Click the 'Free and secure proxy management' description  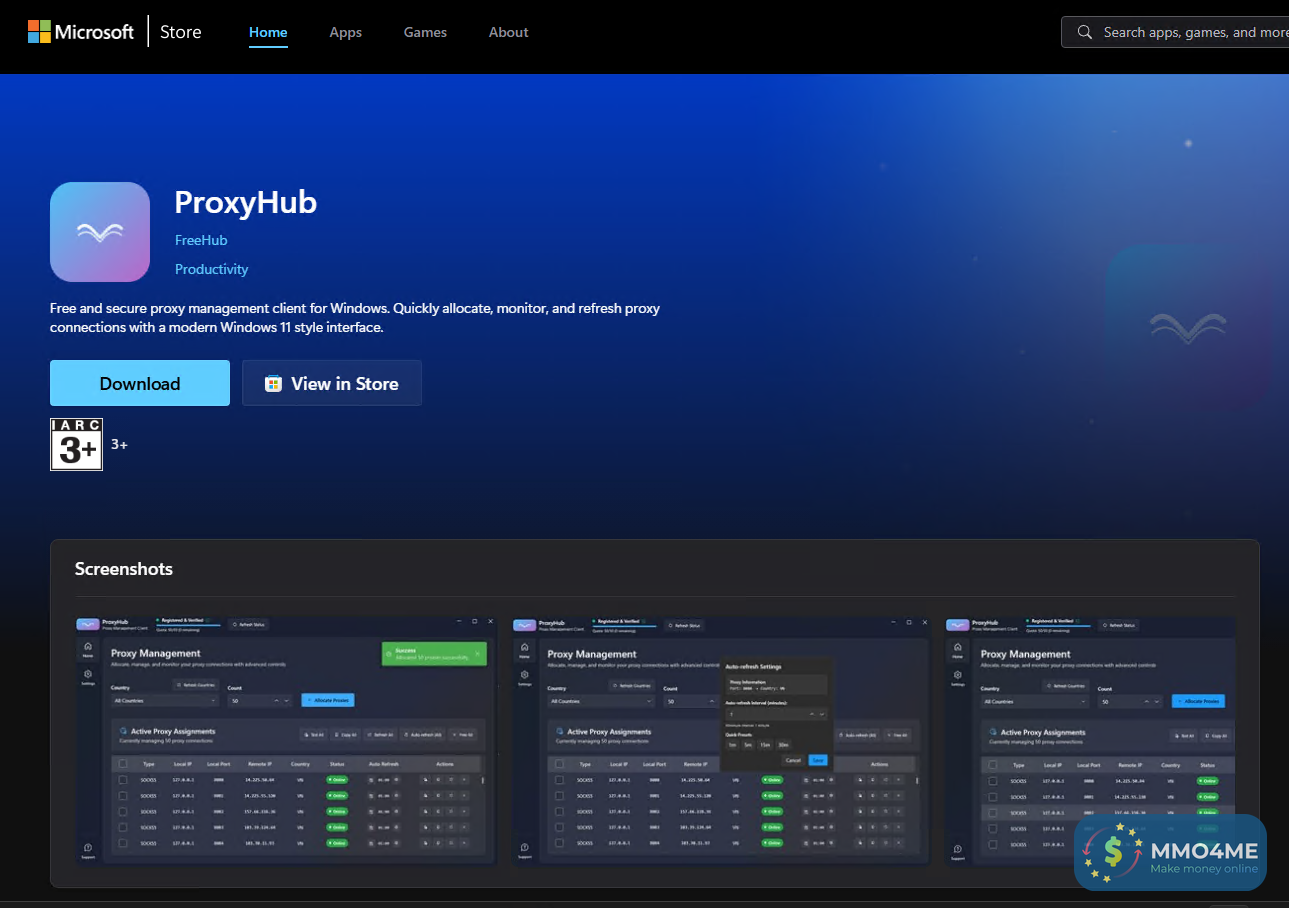[355, 317]
